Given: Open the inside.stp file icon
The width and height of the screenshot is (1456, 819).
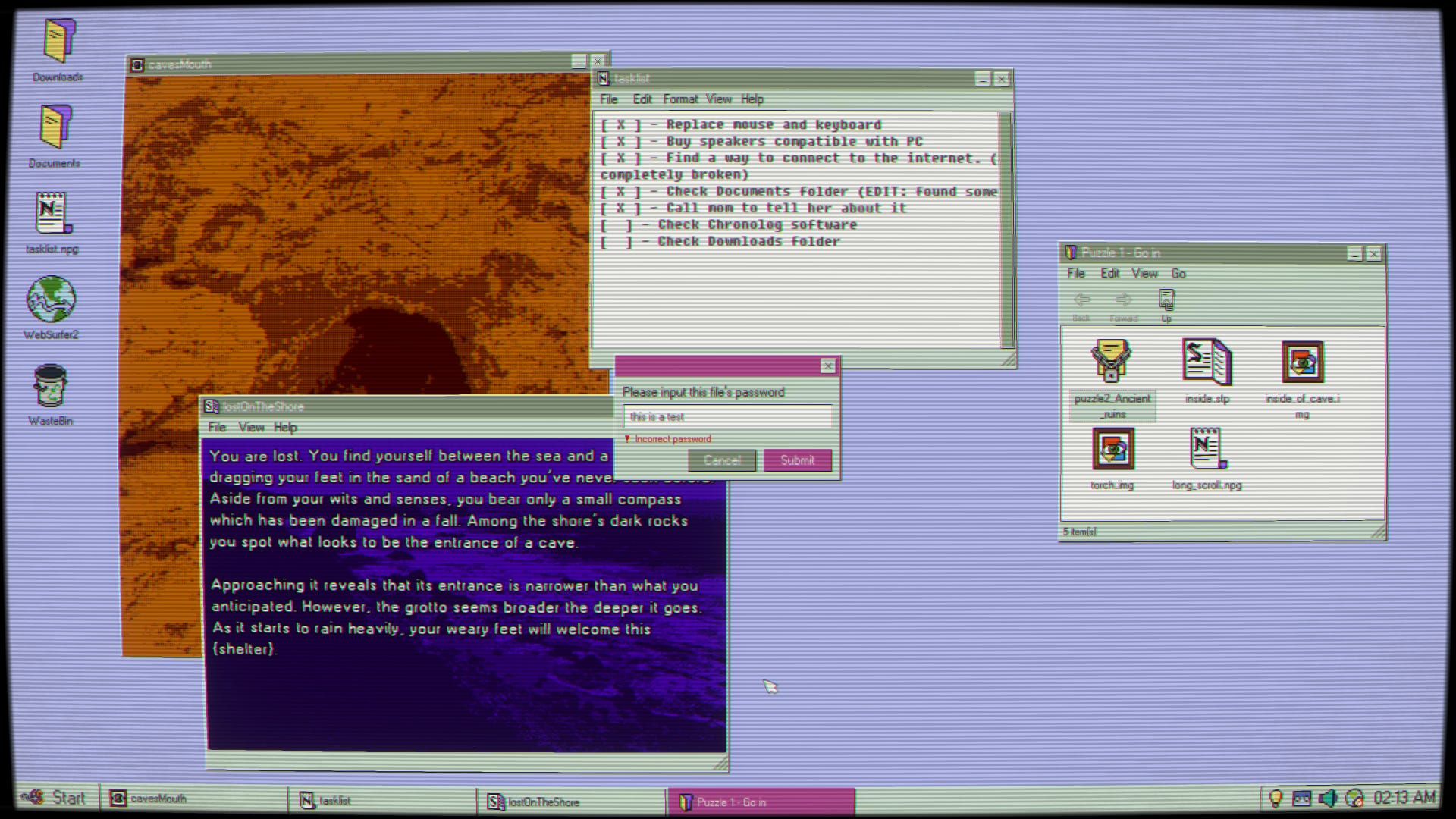Looking at the screenshot, I should [x=1207, y=362].
